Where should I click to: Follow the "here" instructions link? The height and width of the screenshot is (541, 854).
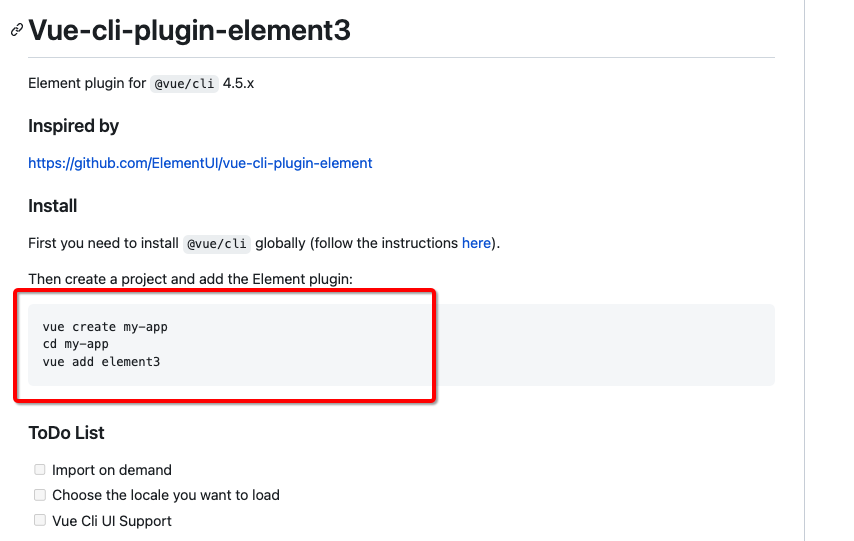pyautogui.click(x=476, y=243)
